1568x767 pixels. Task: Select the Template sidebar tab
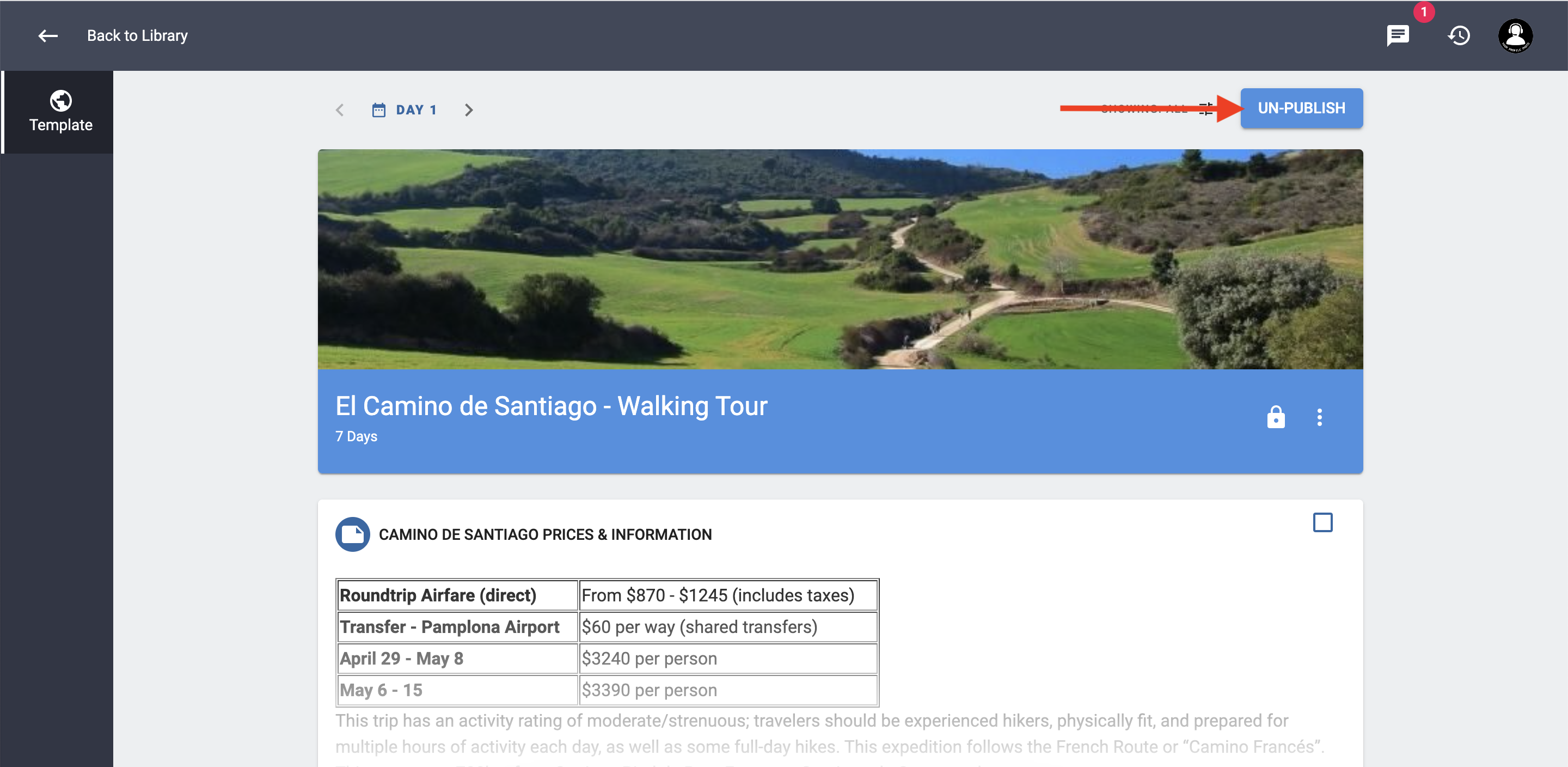tap(58, 112)
